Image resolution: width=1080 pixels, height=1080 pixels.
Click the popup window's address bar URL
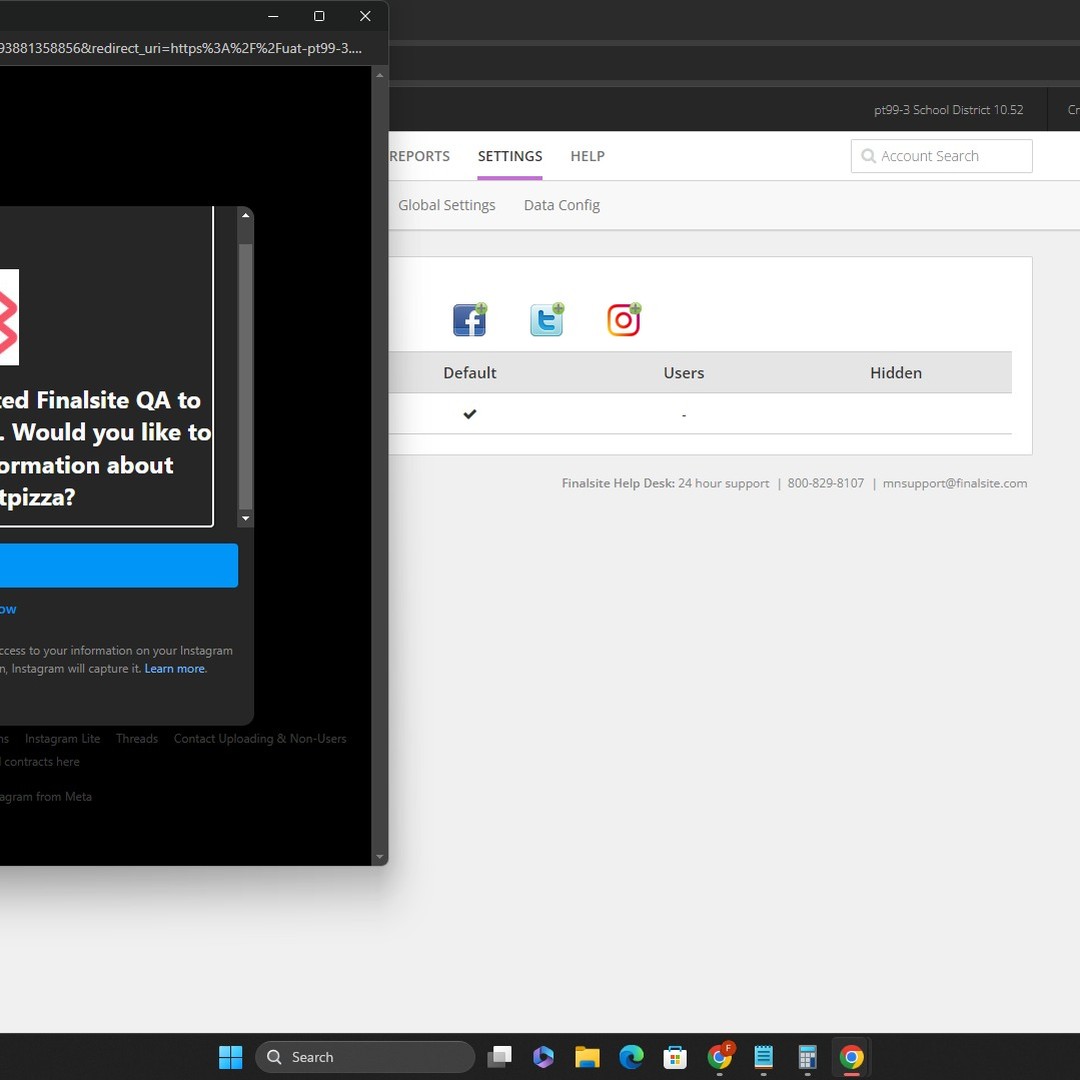click(x=181, y=48)
